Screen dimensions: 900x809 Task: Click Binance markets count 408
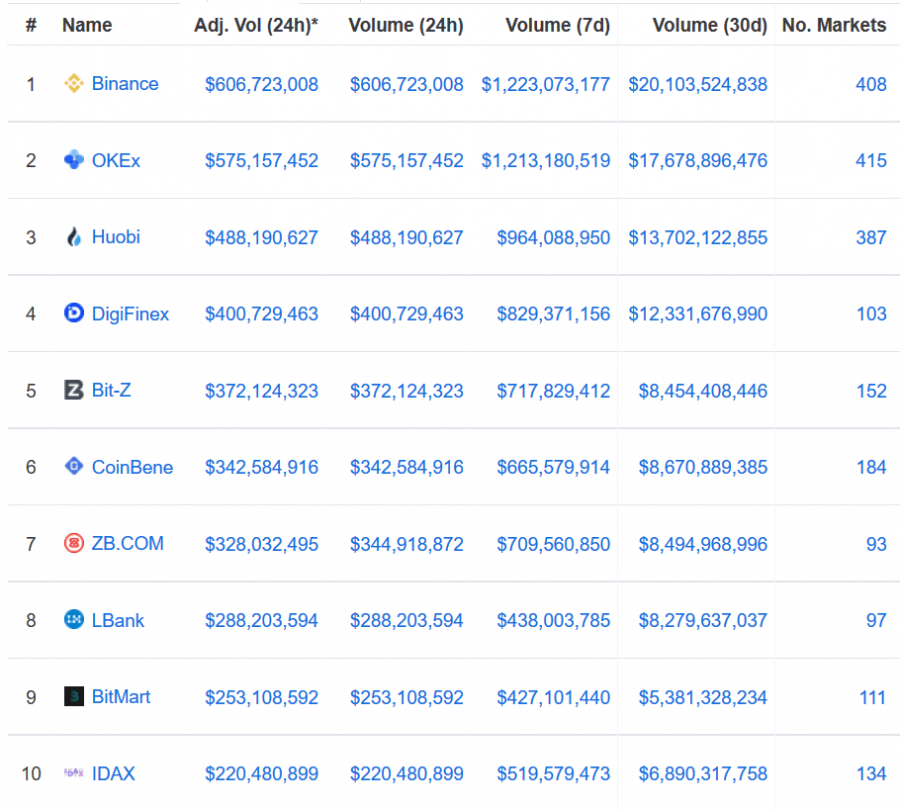click(x=871, y=84)
